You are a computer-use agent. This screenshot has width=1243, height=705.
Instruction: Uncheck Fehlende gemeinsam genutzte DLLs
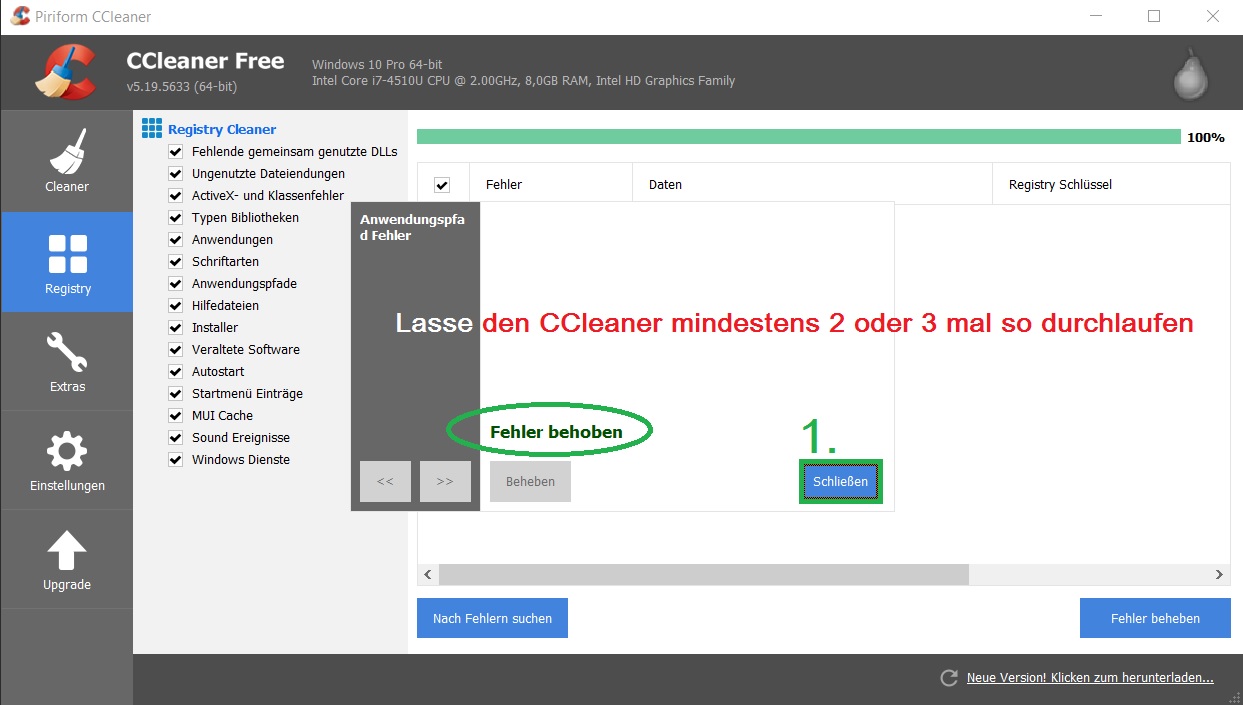176,152
